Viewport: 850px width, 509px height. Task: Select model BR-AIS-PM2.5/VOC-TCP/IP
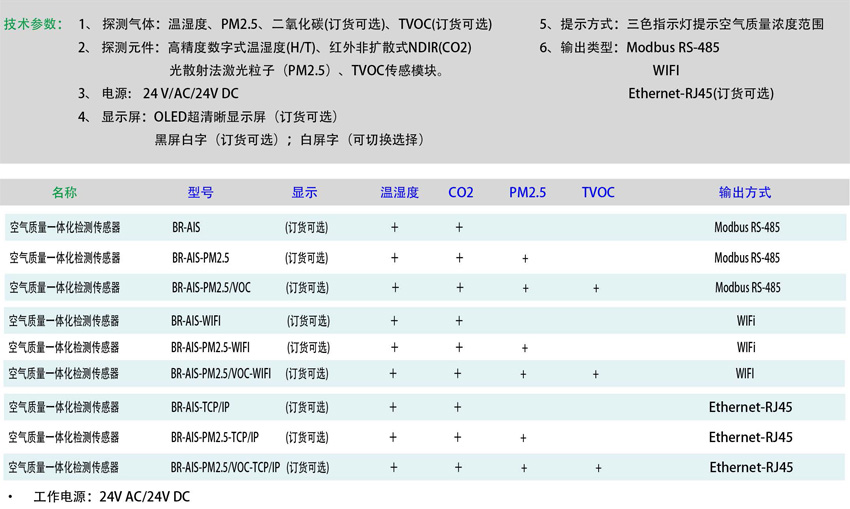pyautogui.click(x=225, y=467)
